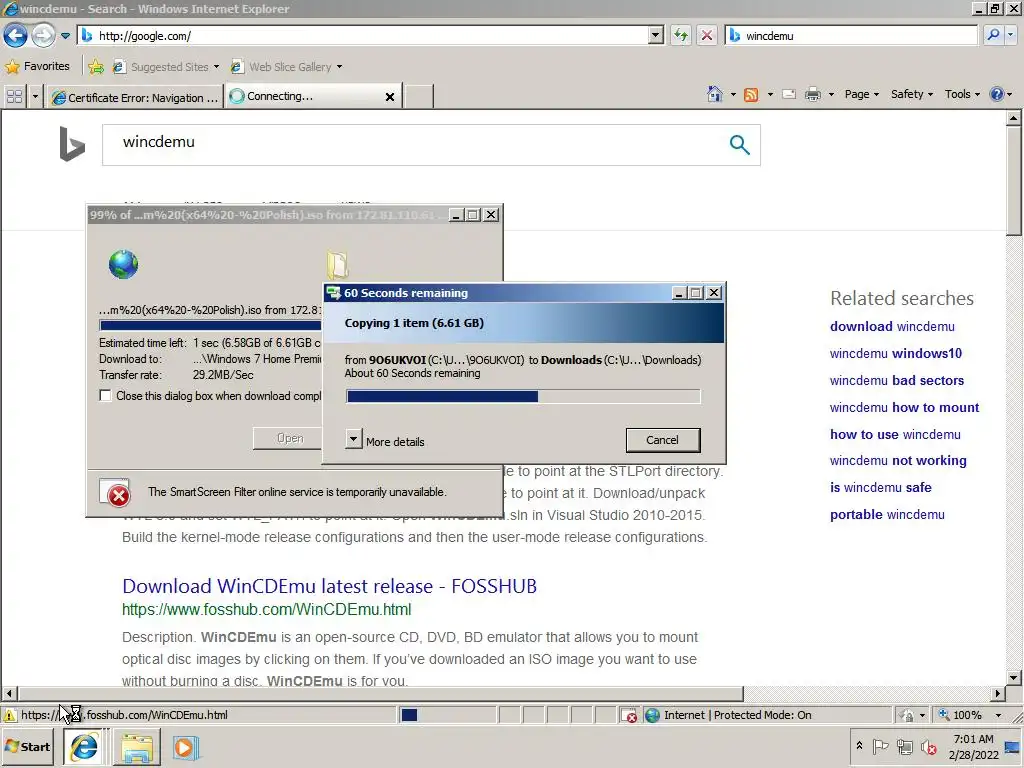Viewport: 1024px width, 768px height.
Task: Open the Print button dropdown arrow
Action: coord(831,95)
